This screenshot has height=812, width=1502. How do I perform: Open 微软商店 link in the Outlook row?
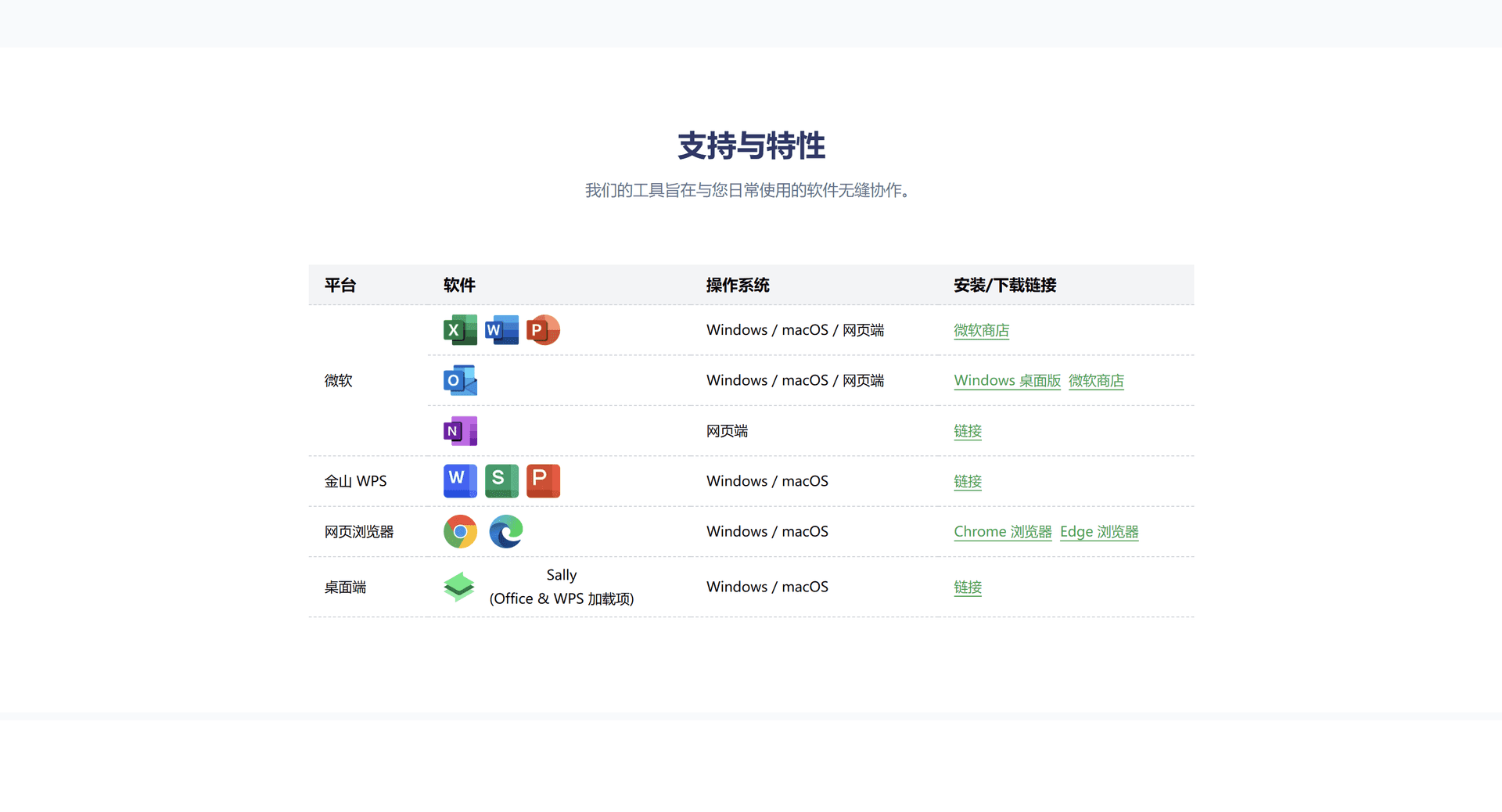tap(1097, 381)
